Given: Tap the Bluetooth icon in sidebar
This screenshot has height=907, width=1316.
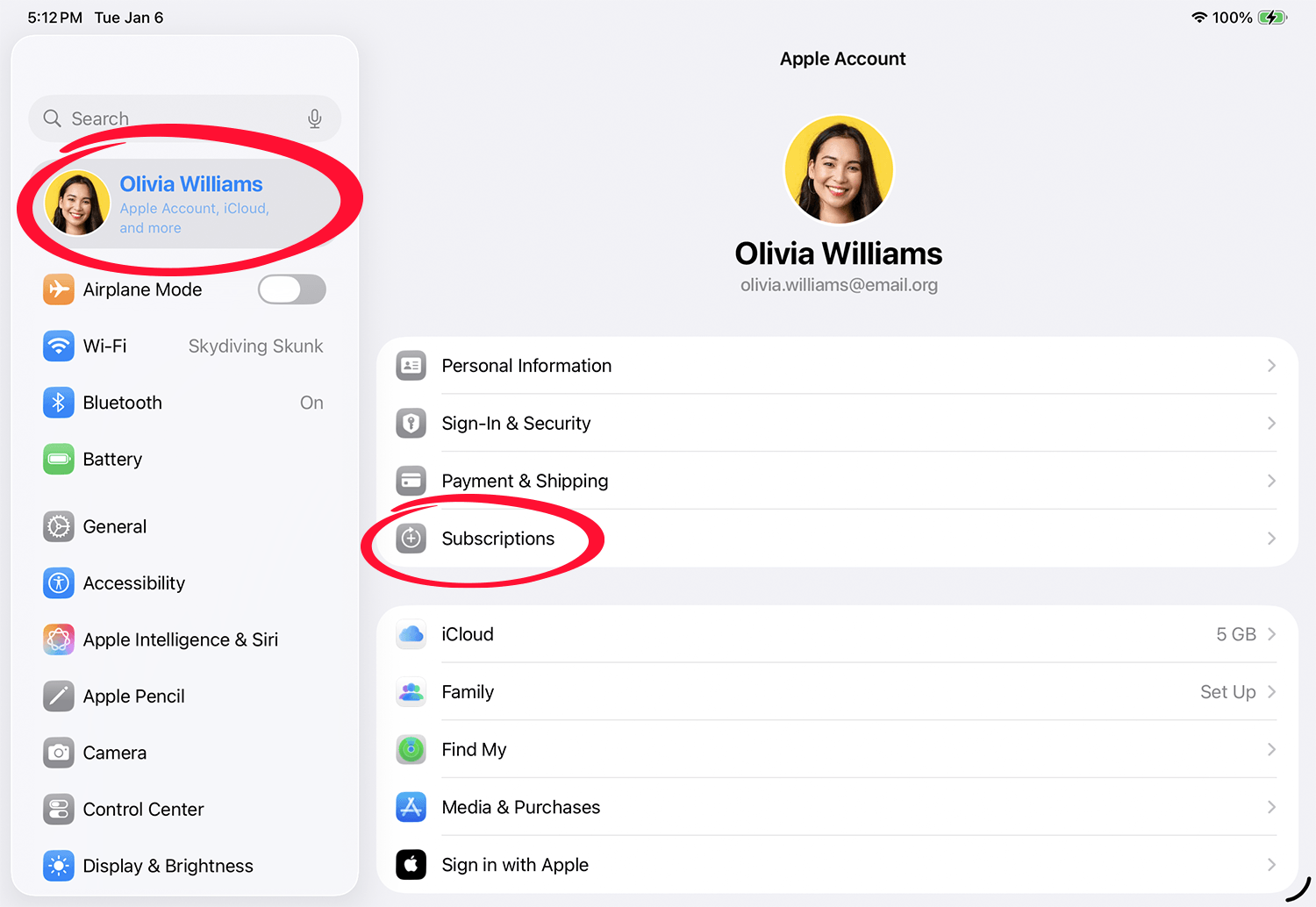Looking at the screenshot, I should tap(59, 402).
